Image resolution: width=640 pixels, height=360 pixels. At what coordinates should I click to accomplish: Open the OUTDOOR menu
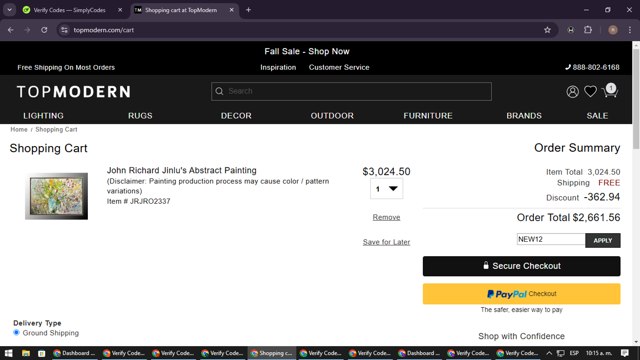point(332,116)
